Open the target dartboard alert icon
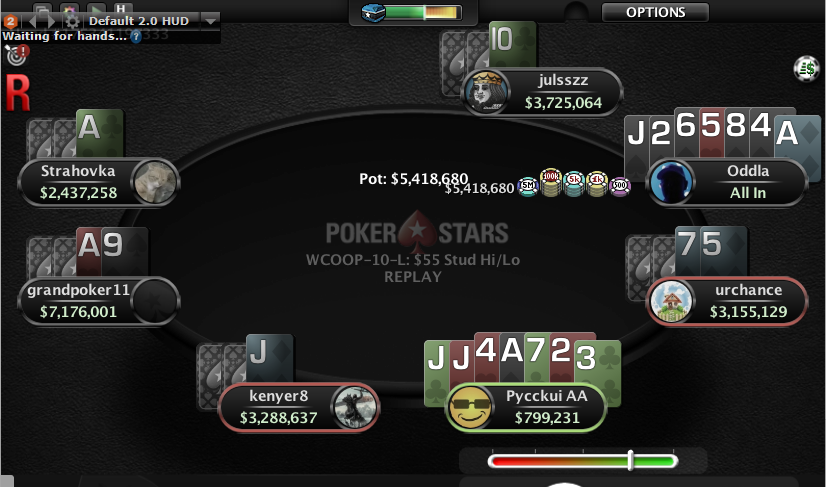 click(x=16, y=55)
